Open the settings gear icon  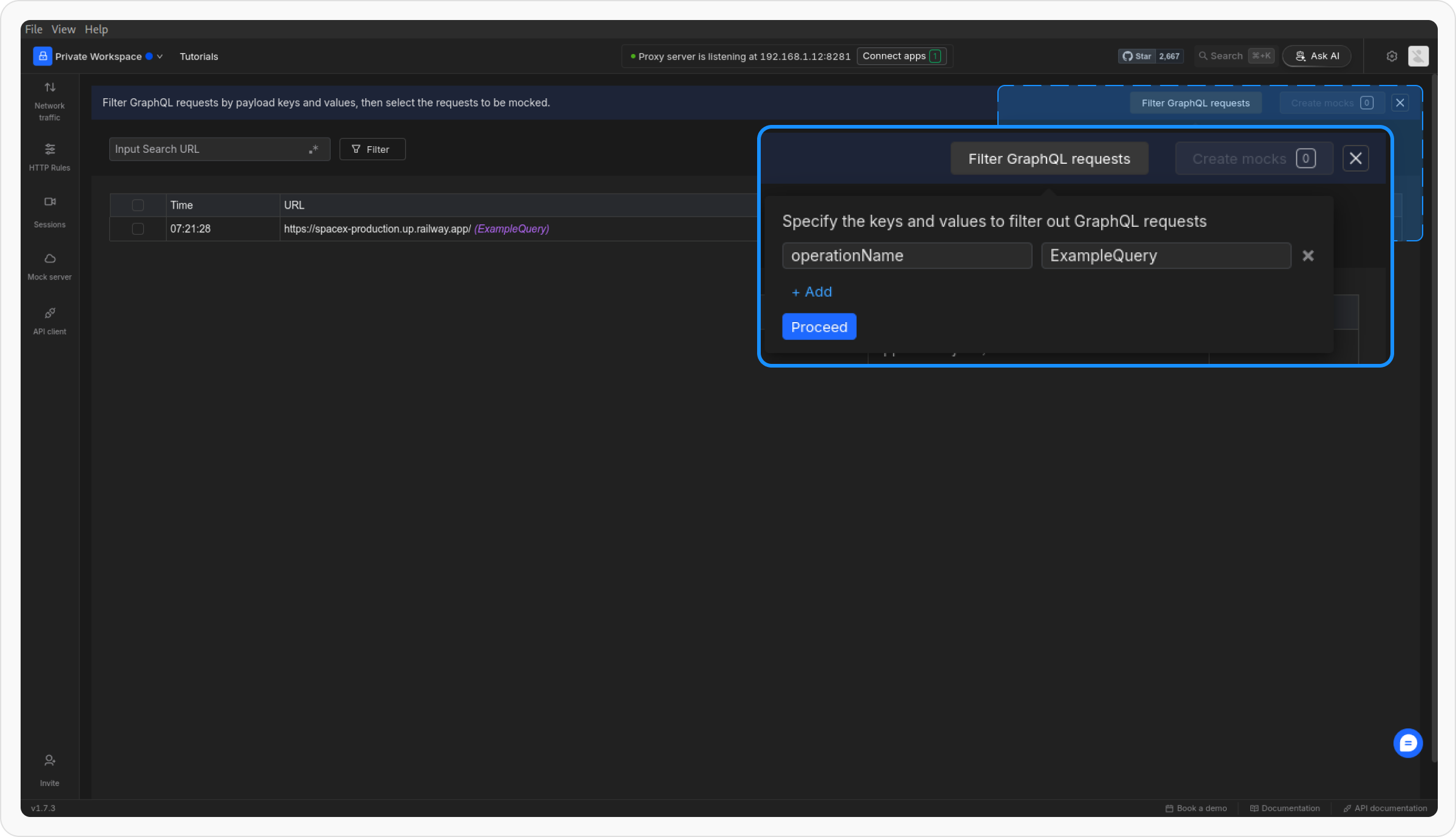1392,56
